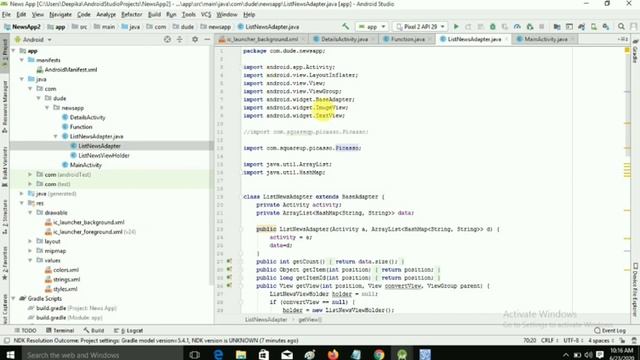Open the Navigate menu
The width and height of the screenshot is (640, 360).
(x=60, y=14)
